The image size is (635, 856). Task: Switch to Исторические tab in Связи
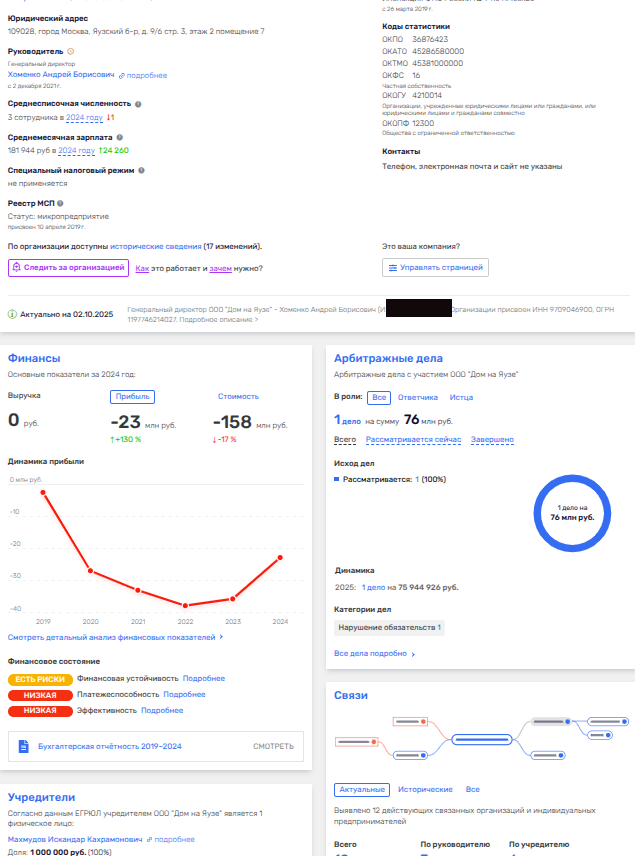point(425,789)
